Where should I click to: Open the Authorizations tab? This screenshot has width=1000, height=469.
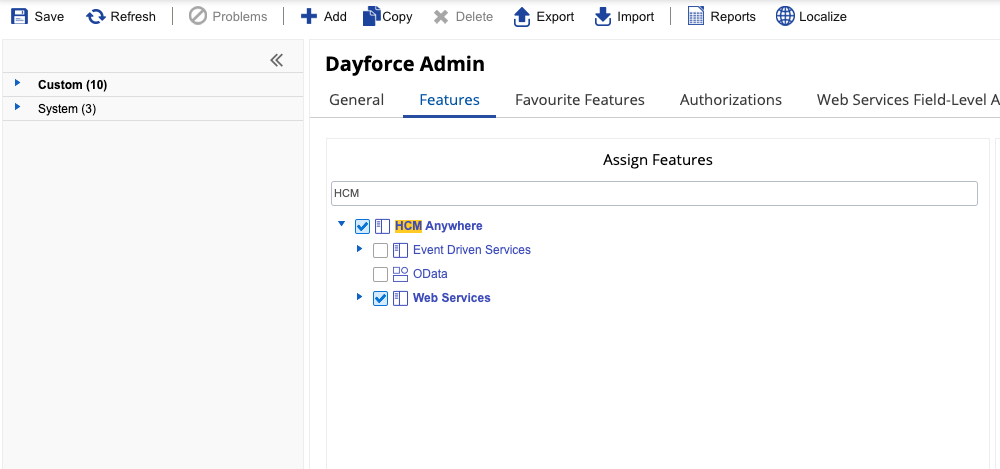pyautogui.click(x=730, y=100)
